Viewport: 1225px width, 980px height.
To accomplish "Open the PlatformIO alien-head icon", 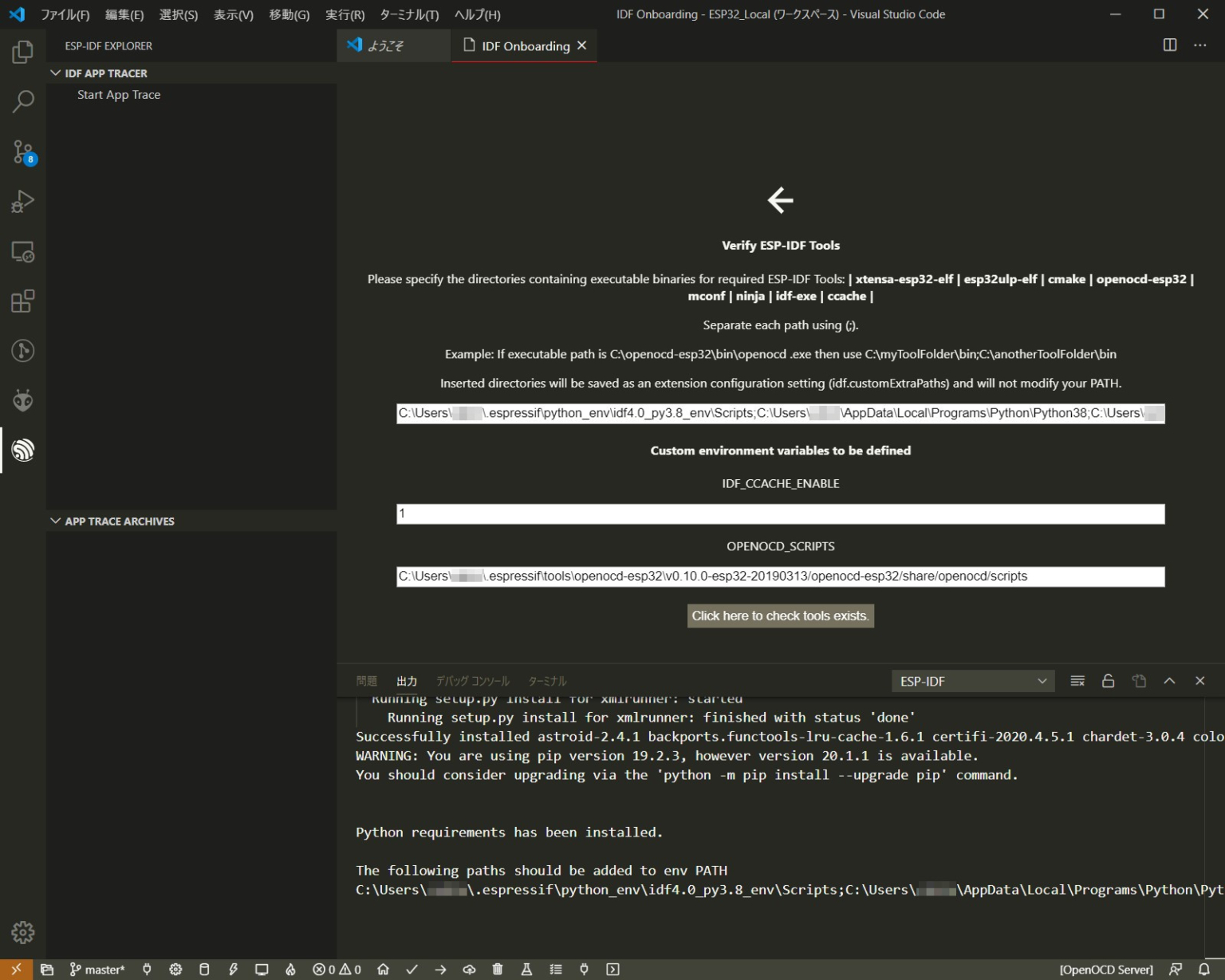I will click(22, 400).
